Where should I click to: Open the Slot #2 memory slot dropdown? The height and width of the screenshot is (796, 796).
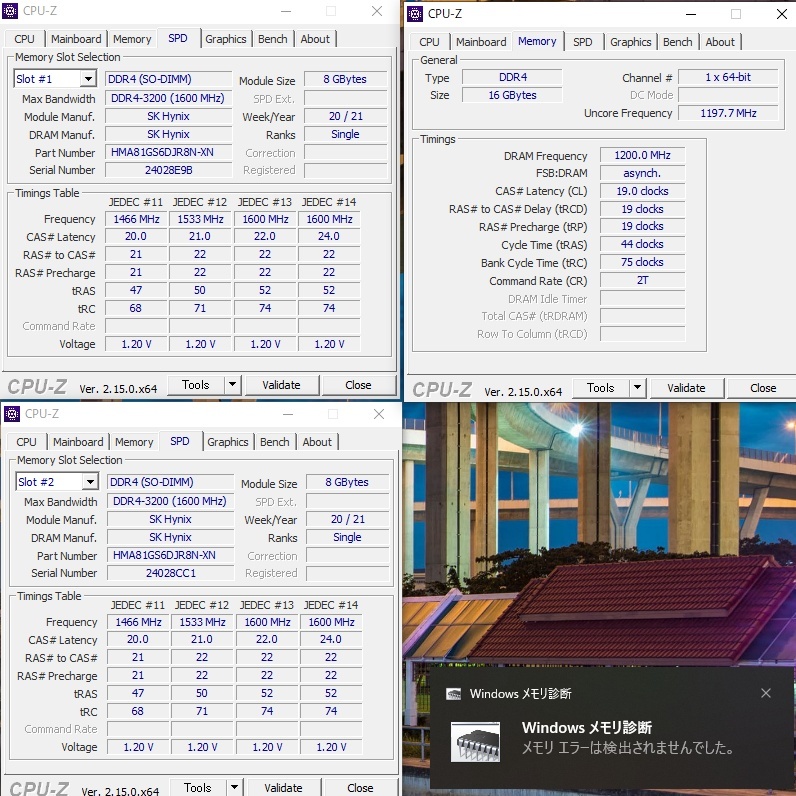(90, 482)
